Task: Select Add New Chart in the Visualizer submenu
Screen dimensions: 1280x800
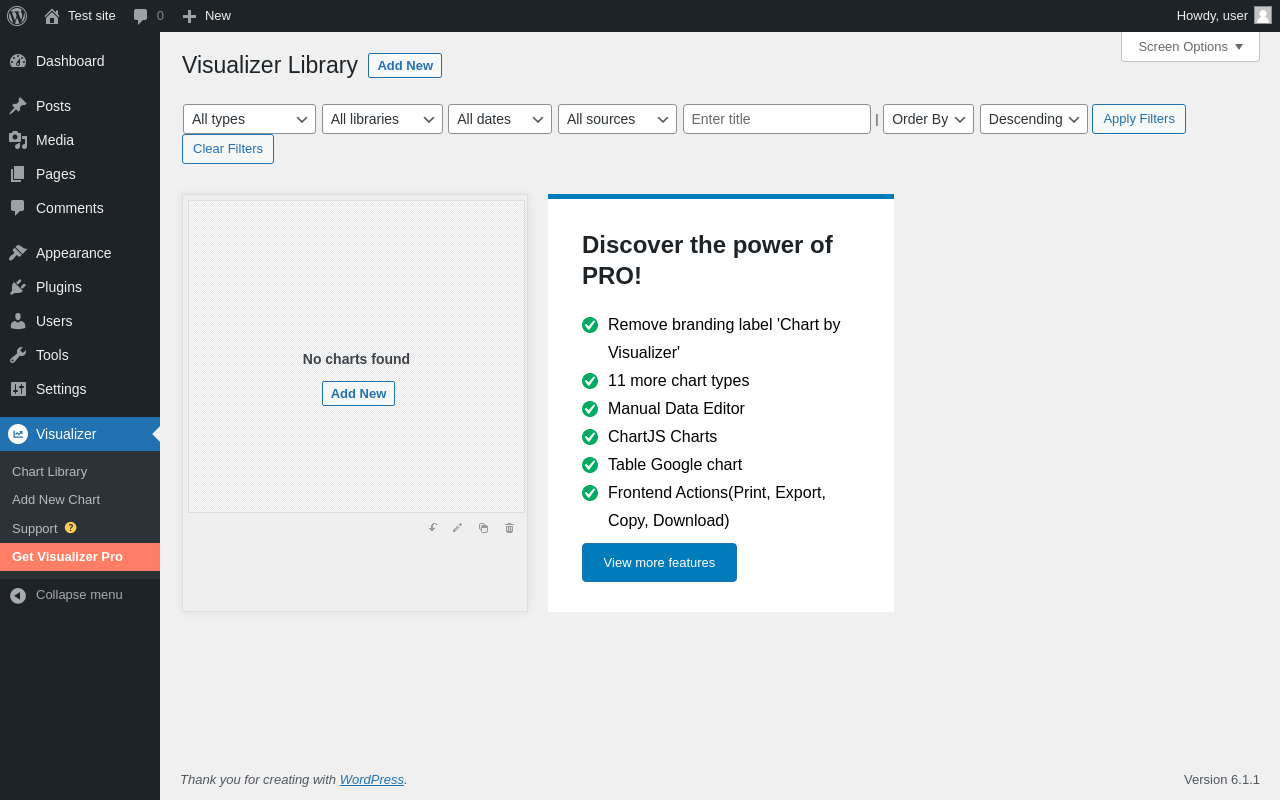Action: pyautogui.click(x=80, y=500)
